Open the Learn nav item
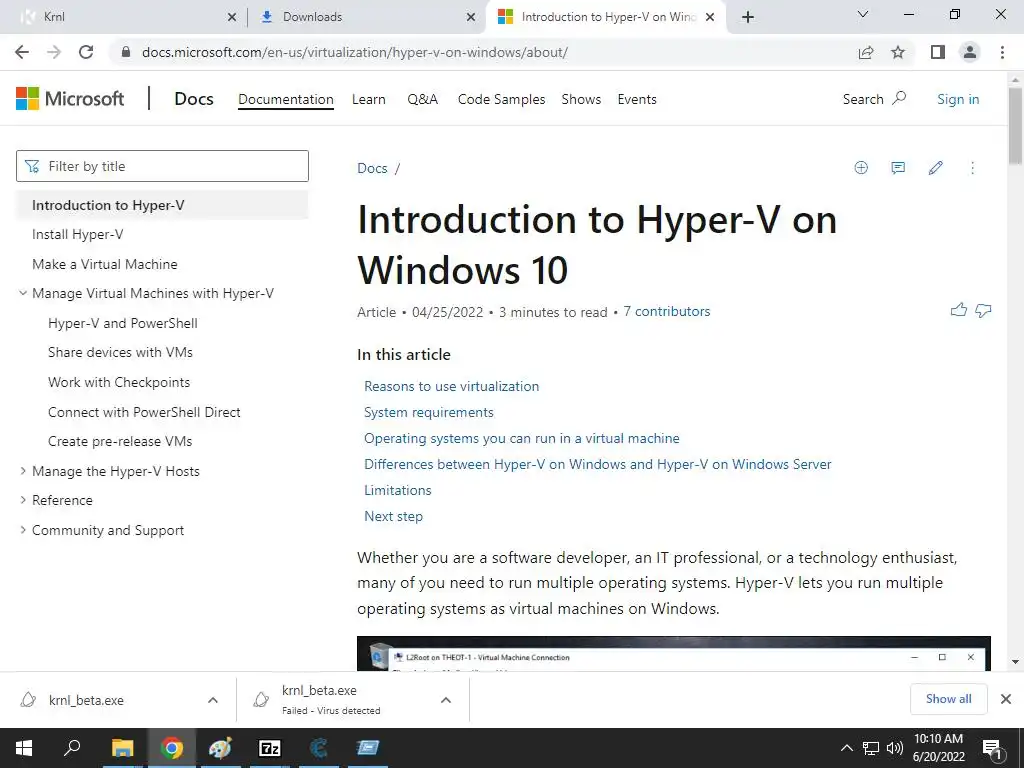Viewport: 1024px width, 768px height. (368, 99)
